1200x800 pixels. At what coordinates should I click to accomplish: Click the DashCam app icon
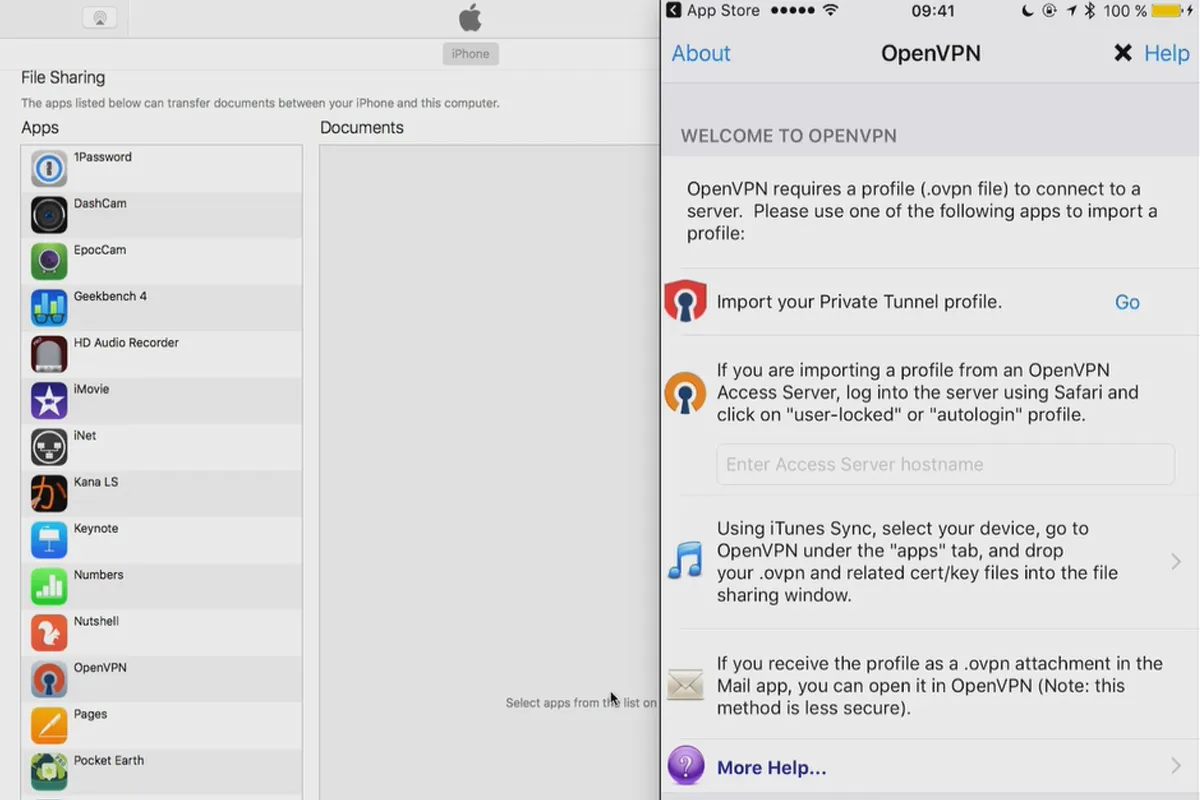(49, 215)
